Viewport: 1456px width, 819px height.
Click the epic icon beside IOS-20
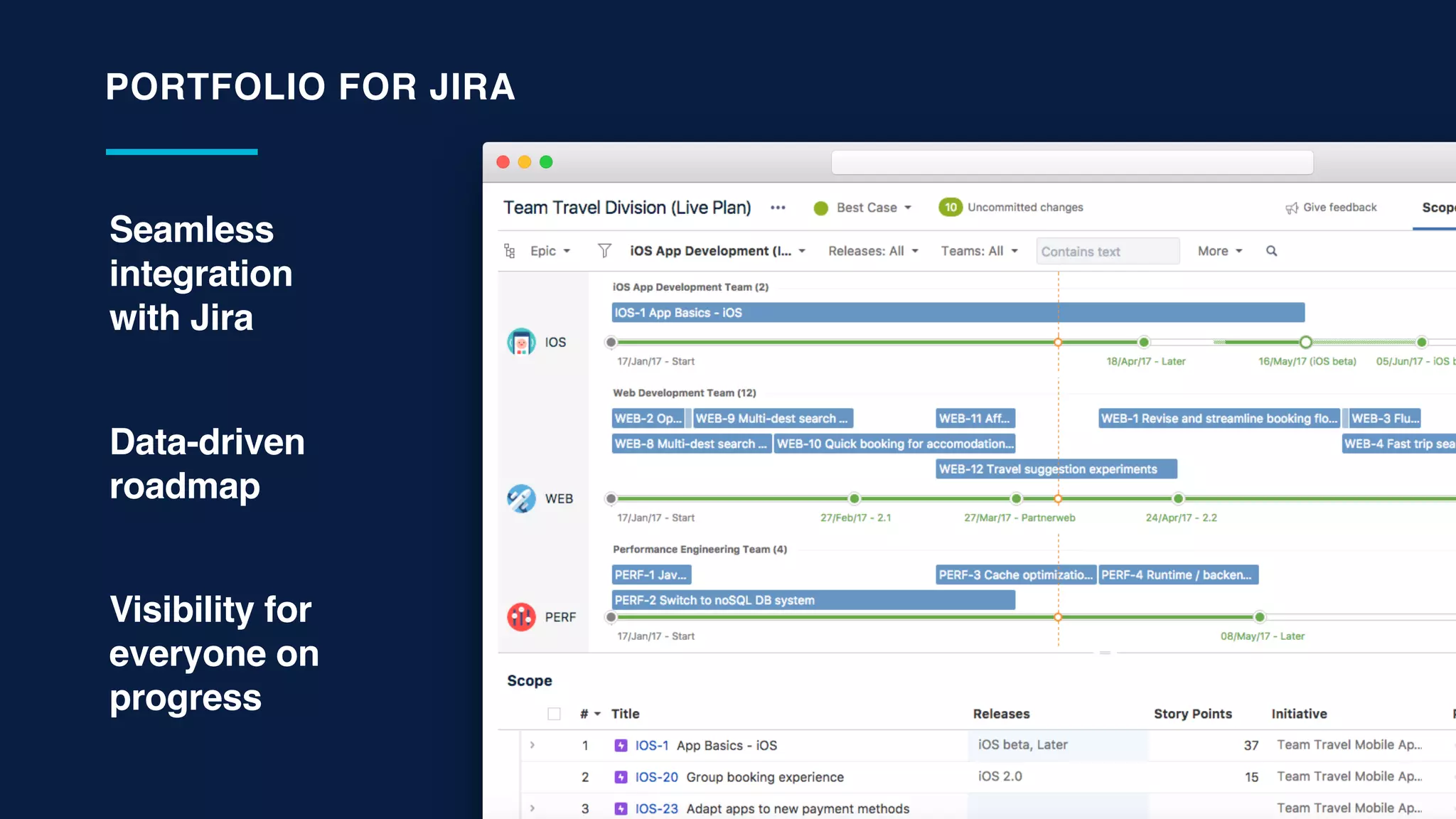click(x=621, y=777)
